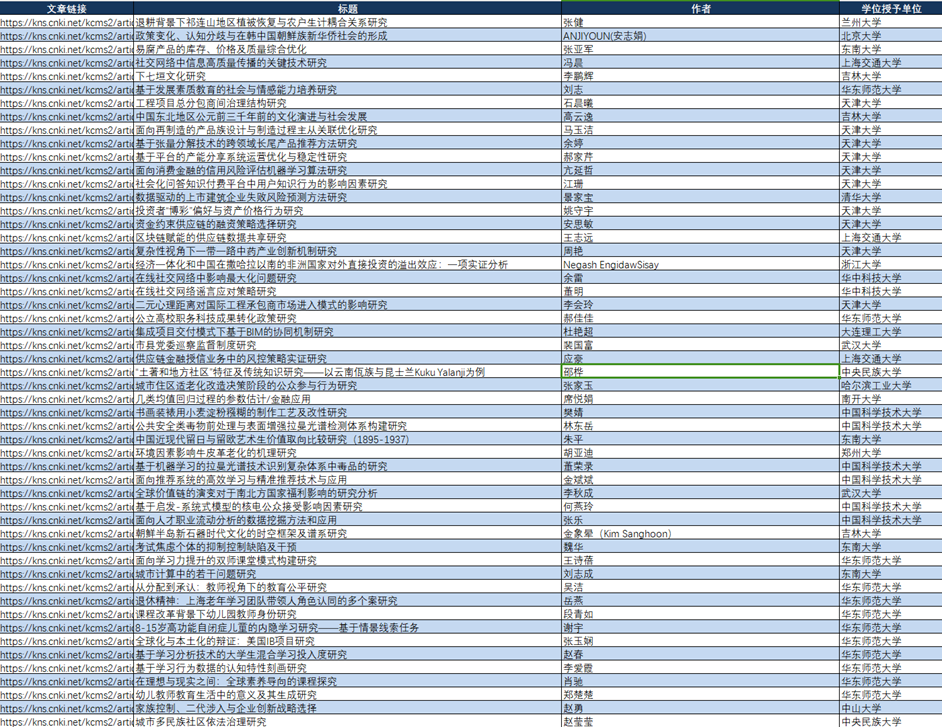Click title 市县党委巡察监督制度研究
Viewport: 942px width, 727px height.
196,345
